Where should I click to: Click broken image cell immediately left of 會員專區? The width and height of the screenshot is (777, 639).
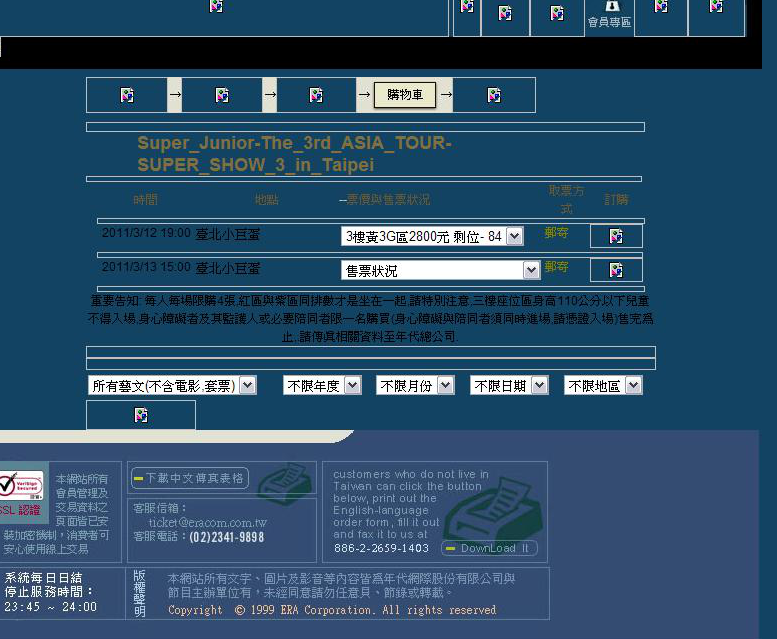(557, 16)
